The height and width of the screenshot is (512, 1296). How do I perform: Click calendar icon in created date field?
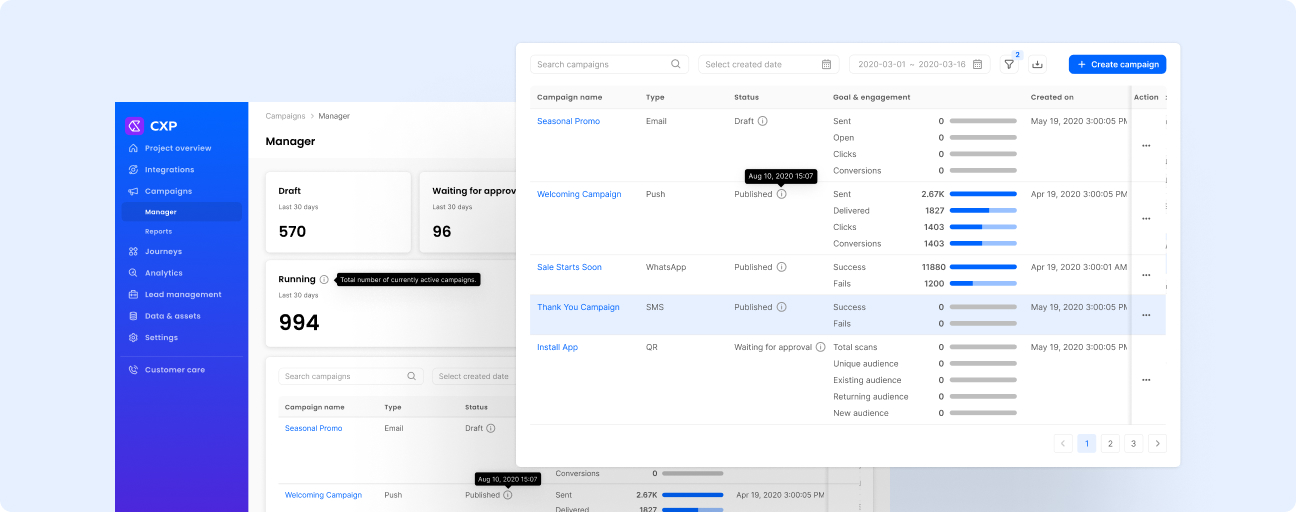pyautogui.click(x=826, y=64)
